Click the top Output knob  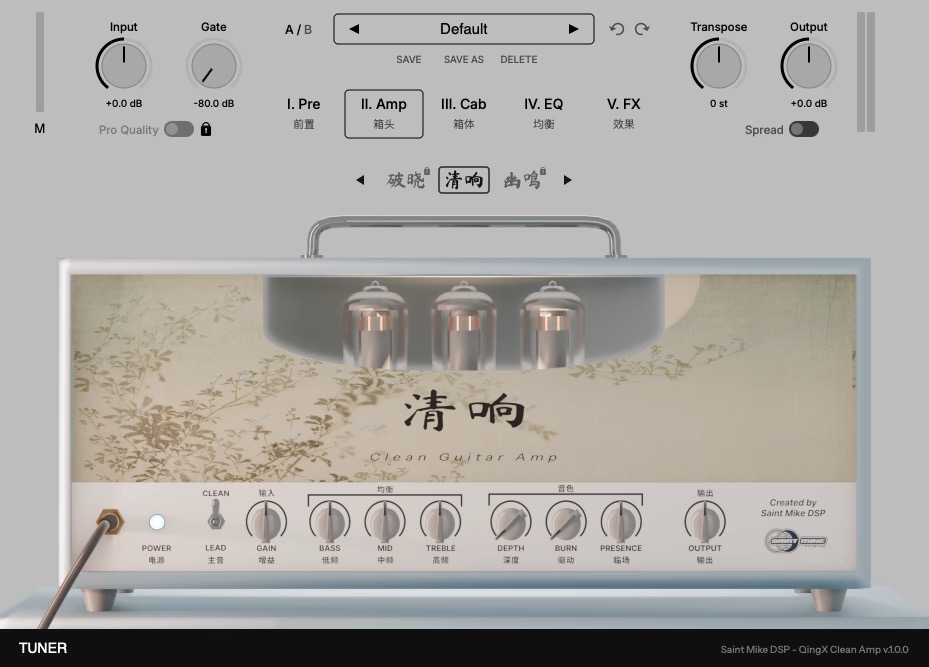point(808,65)
